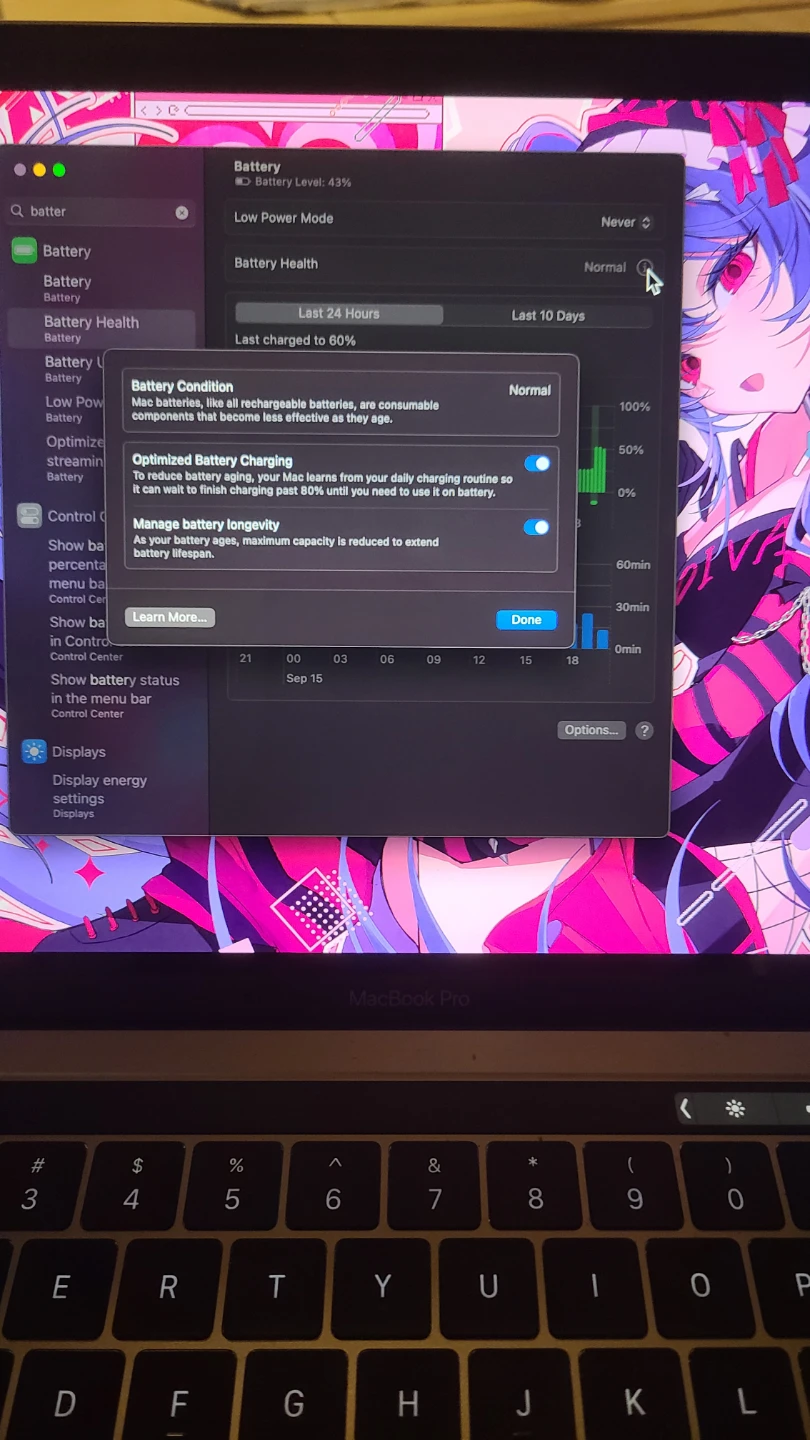Image resolution: width=810 pixels, height=1440 pixels.
Task: Select Display energy settings result
Action: (99, 796)
